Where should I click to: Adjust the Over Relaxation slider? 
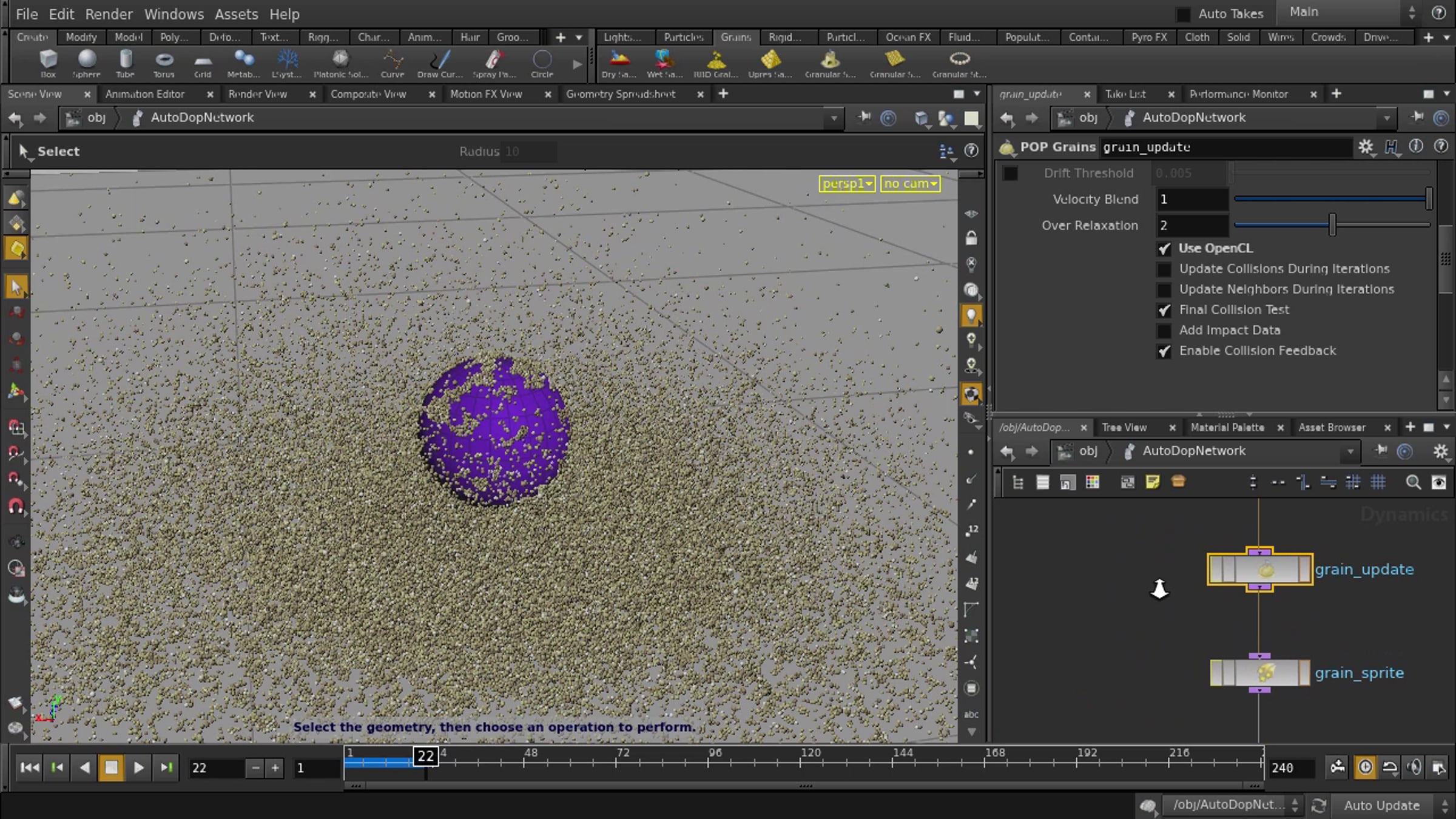[x=1333, y=225]
